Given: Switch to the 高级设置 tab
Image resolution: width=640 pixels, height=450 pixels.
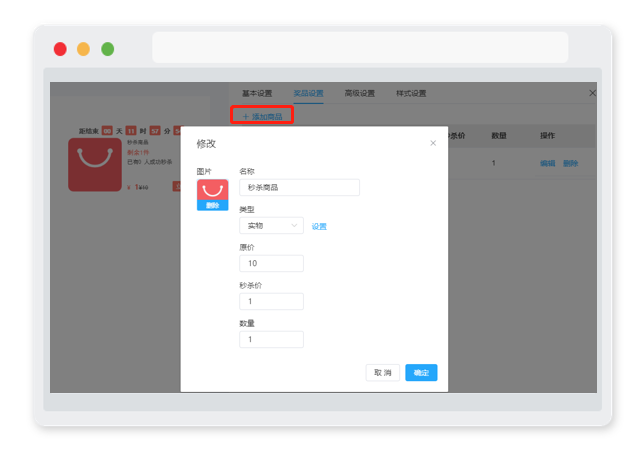Looking at the screenshot, I should point(360,94).
